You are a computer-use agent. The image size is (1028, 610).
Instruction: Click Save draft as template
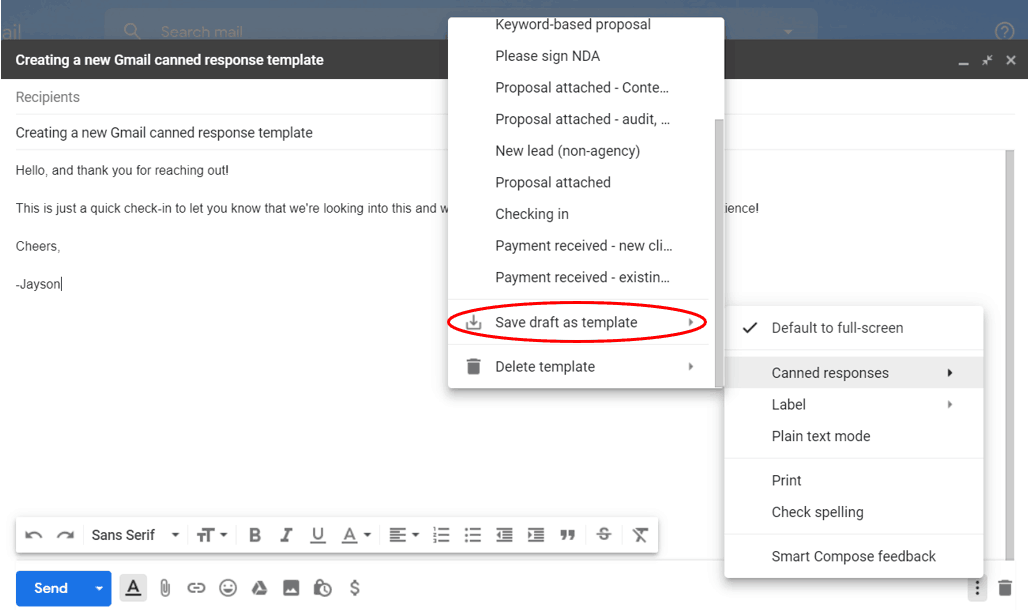(566, 322)
